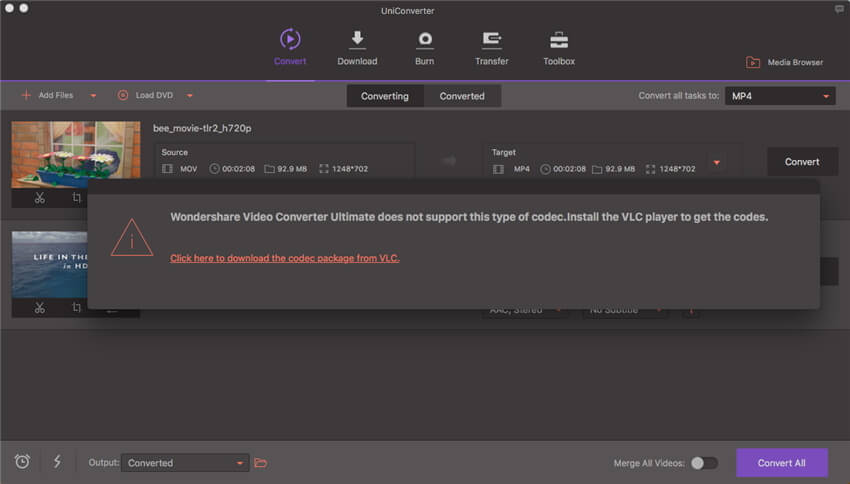
Task: Switch to the Converted tab
Action: point(462,96)
